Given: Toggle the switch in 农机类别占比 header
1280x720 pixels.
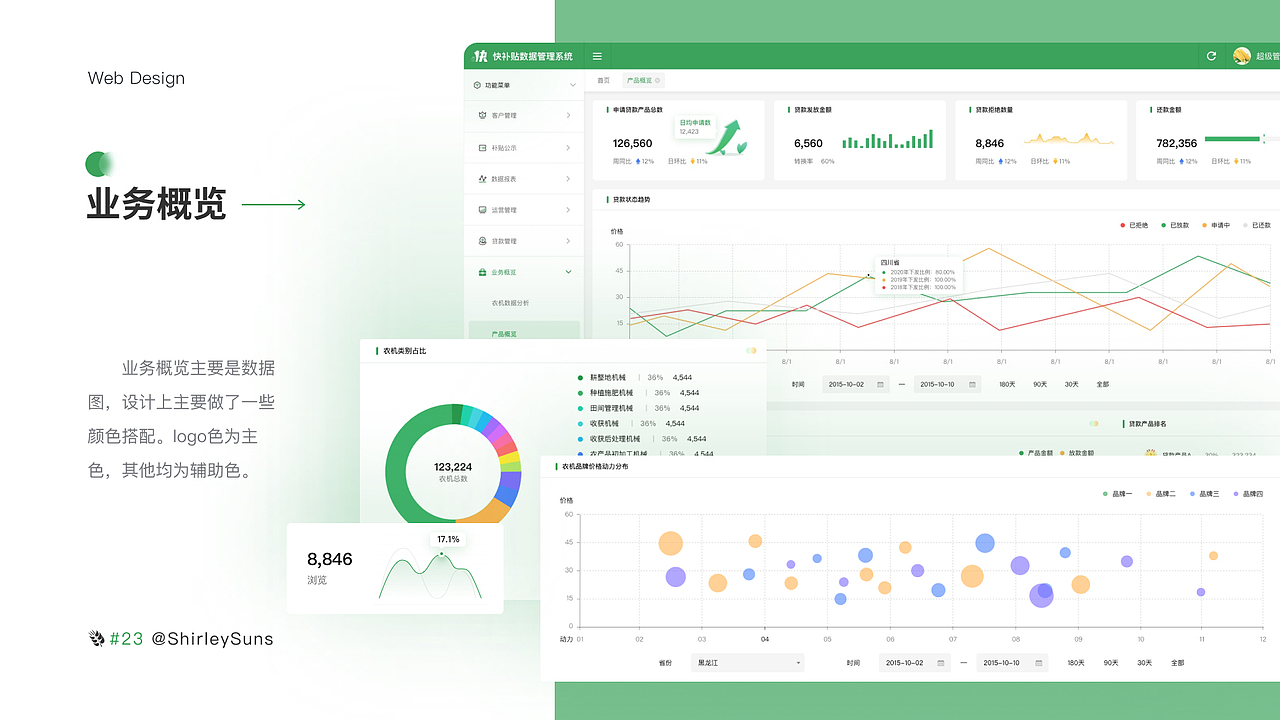Looking at the screenshot, I should coord(751,351).
